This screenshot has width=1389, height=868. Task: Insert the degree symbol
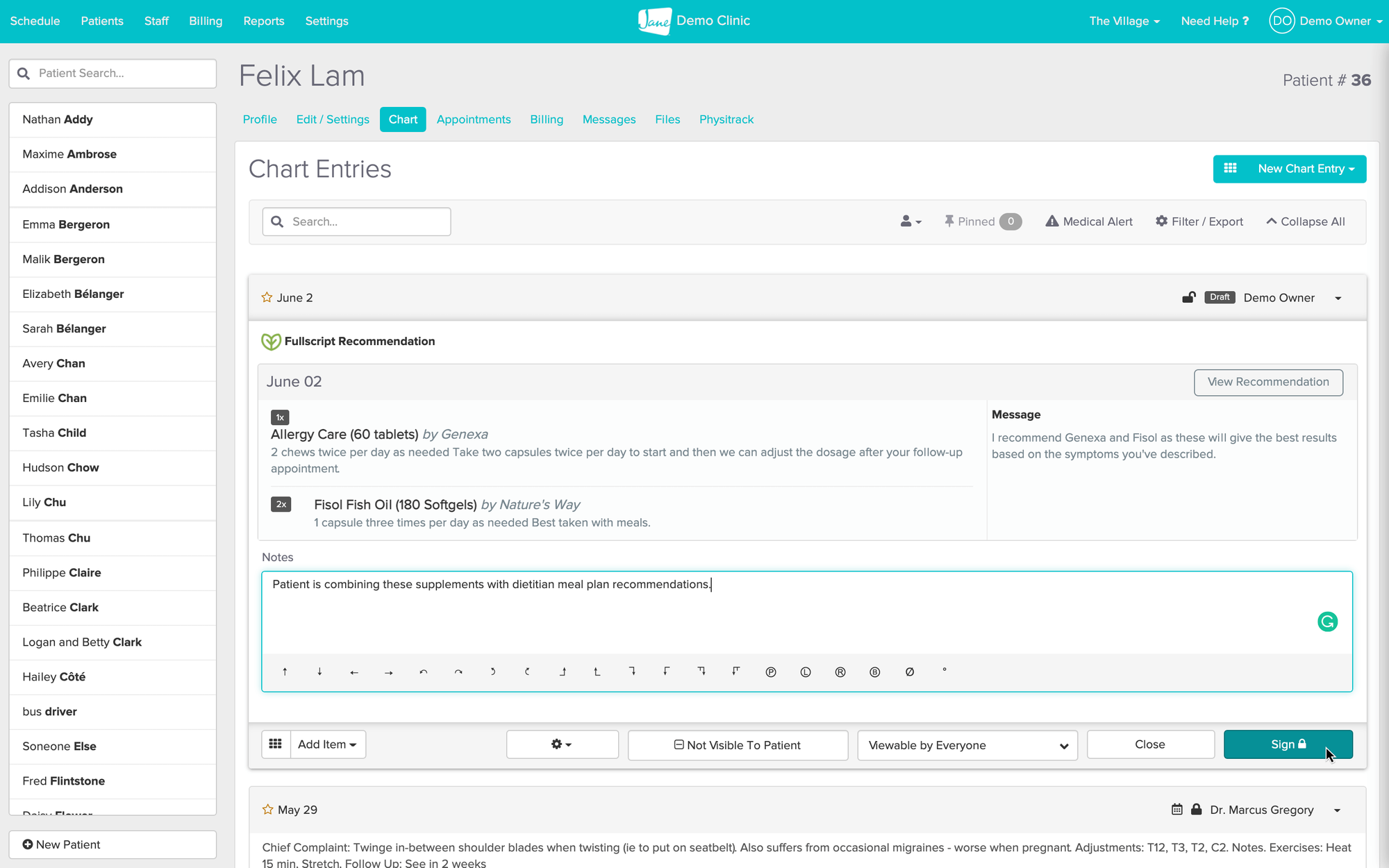(945, 670)
